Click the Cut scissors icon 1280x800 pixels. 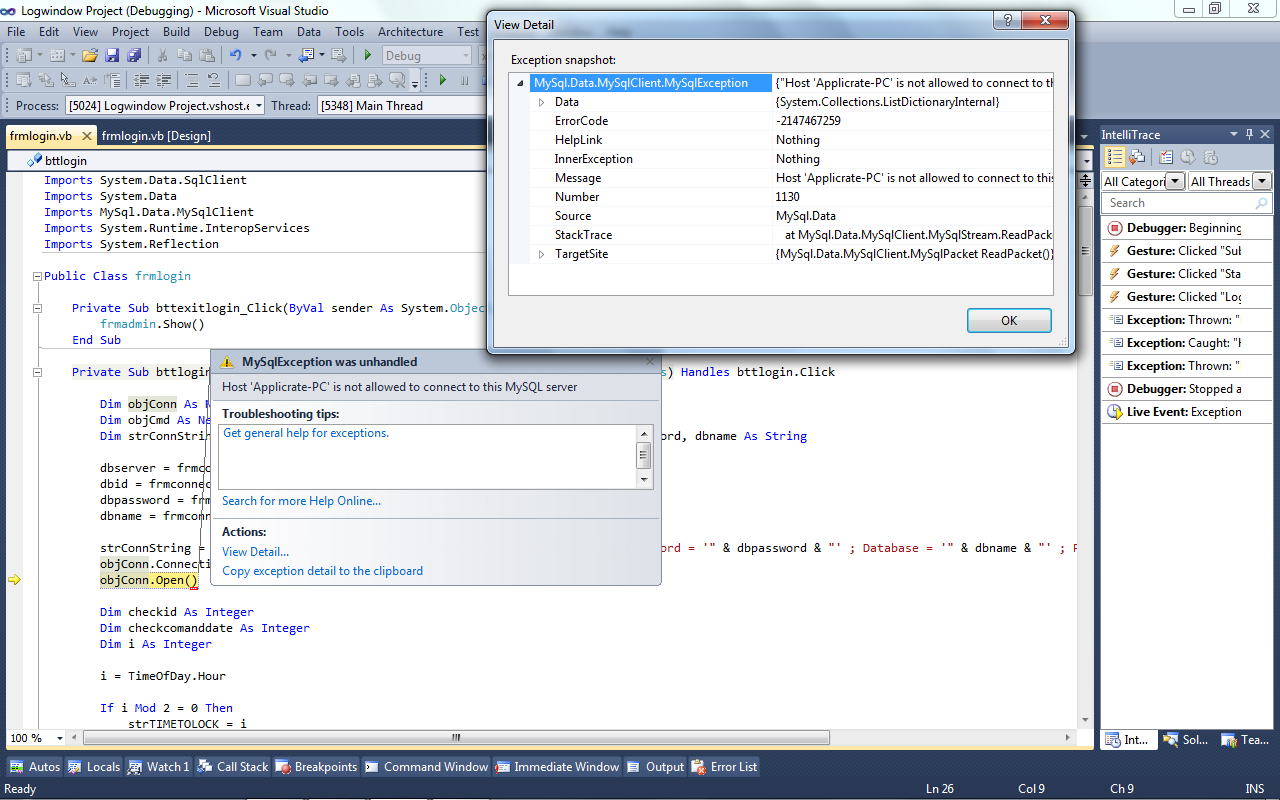click(163, 56)
